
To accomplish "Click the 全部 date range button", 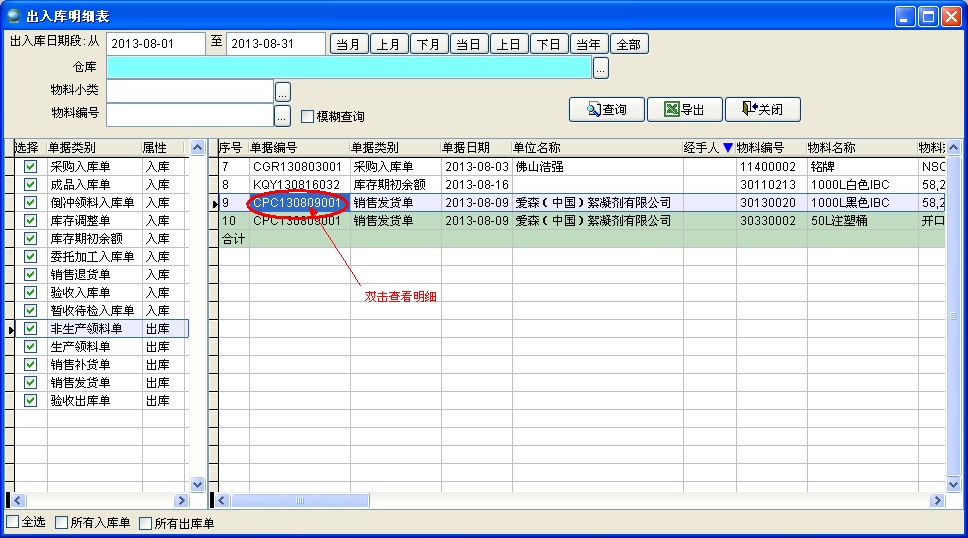I will 629,44.
